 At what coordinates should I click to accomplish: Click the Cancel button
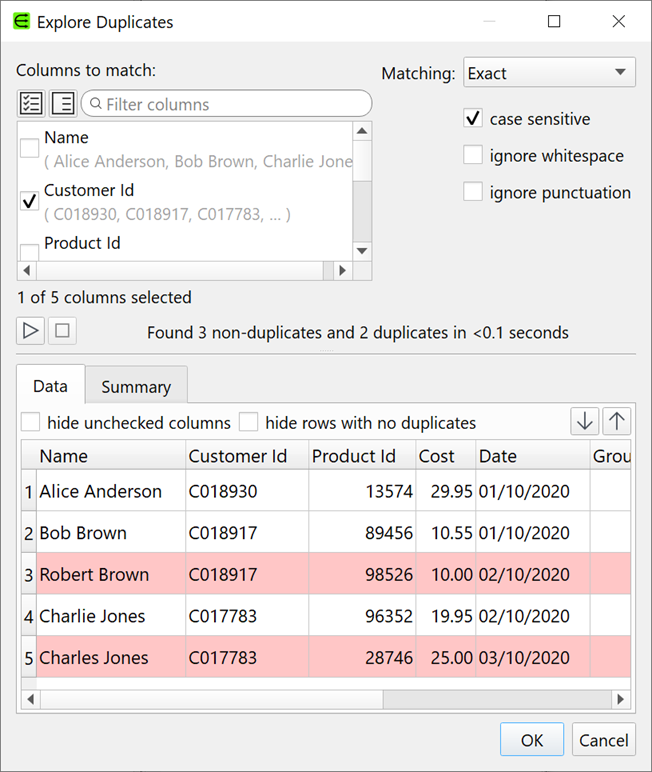click(x=604, y=740)
